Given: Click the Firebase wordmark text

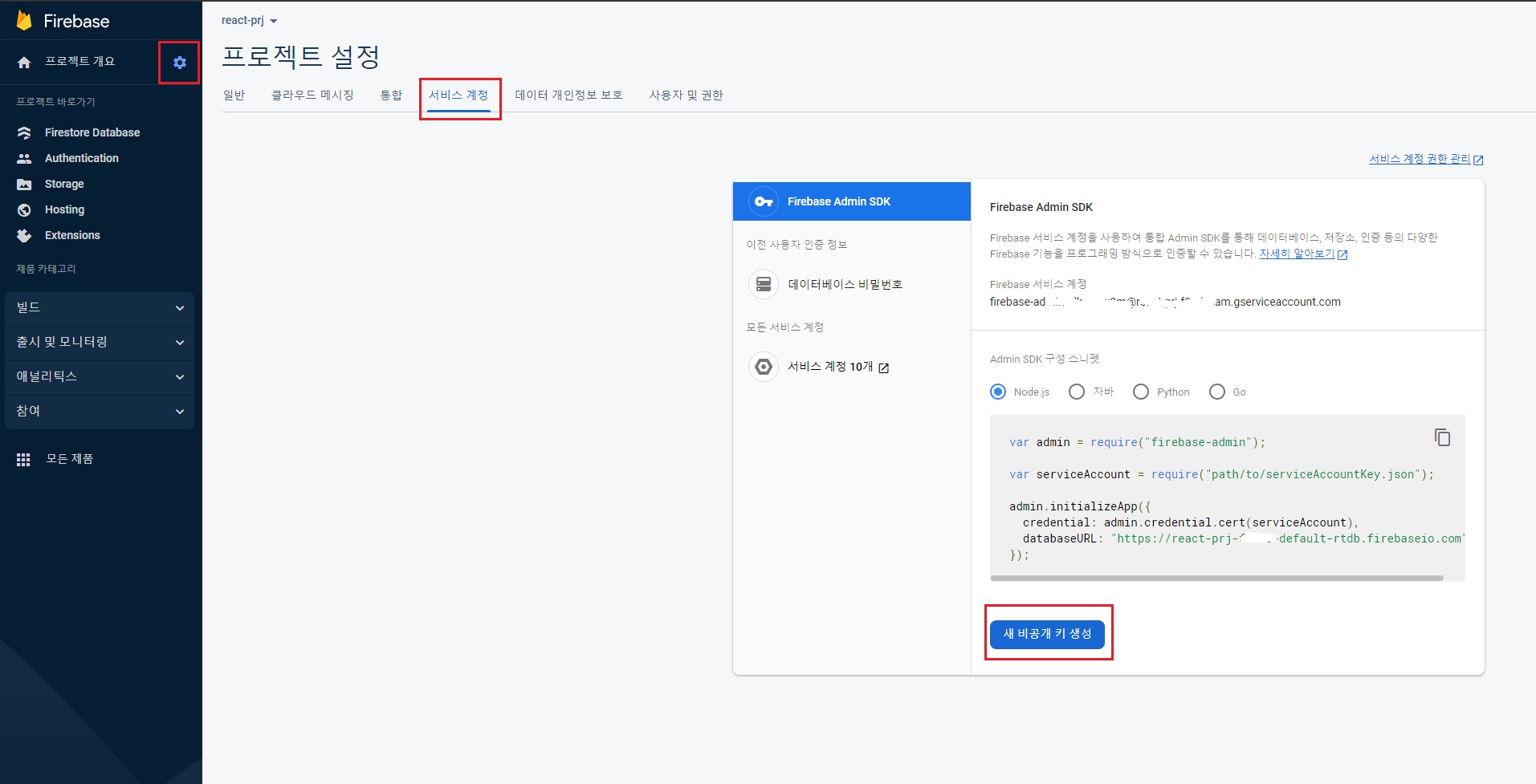Looking at the screenshot, I should pos(76,22).
